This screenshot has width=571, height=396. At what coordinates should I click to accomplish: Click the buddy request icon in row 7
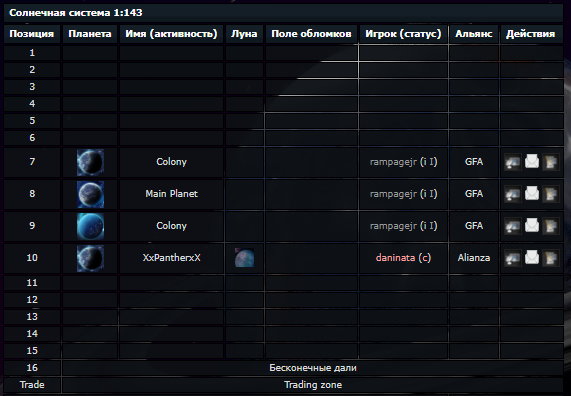coord(551,162)
